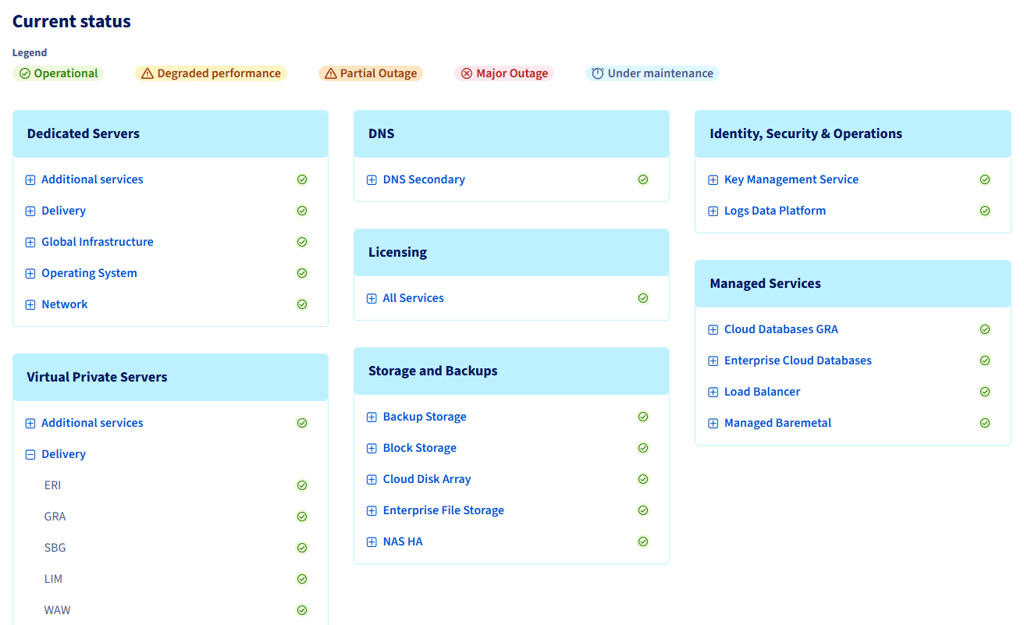Open the Enterprise Cloud Databases link
The image size is (1024, 625).
pos(798,361)
